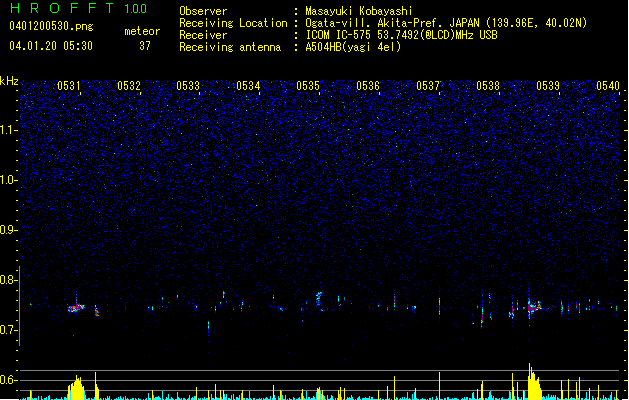Click the kHz axis unit label
Viewport: 629px width, 400px height.
point(9,81)
